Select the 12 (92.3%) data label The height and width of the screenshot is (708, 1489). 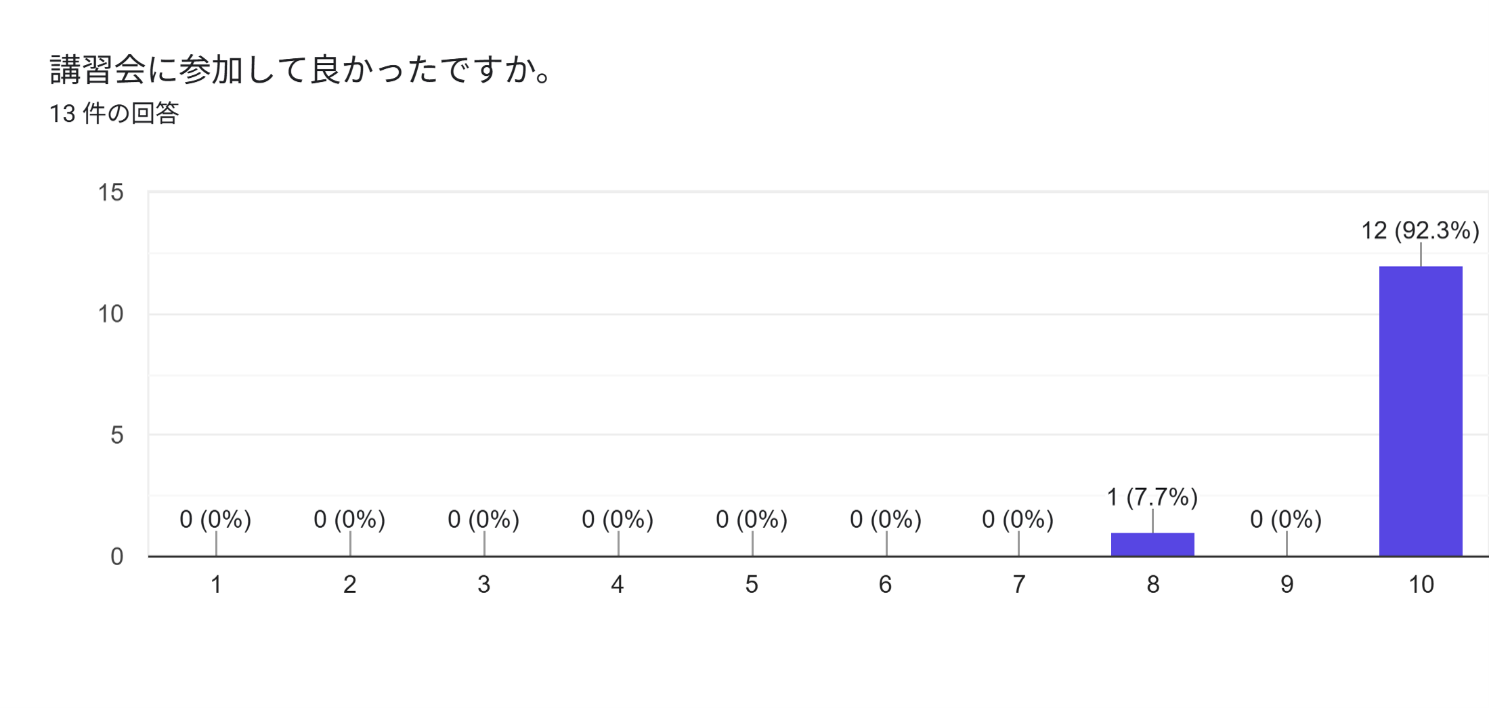click(x=1420, y=231)
